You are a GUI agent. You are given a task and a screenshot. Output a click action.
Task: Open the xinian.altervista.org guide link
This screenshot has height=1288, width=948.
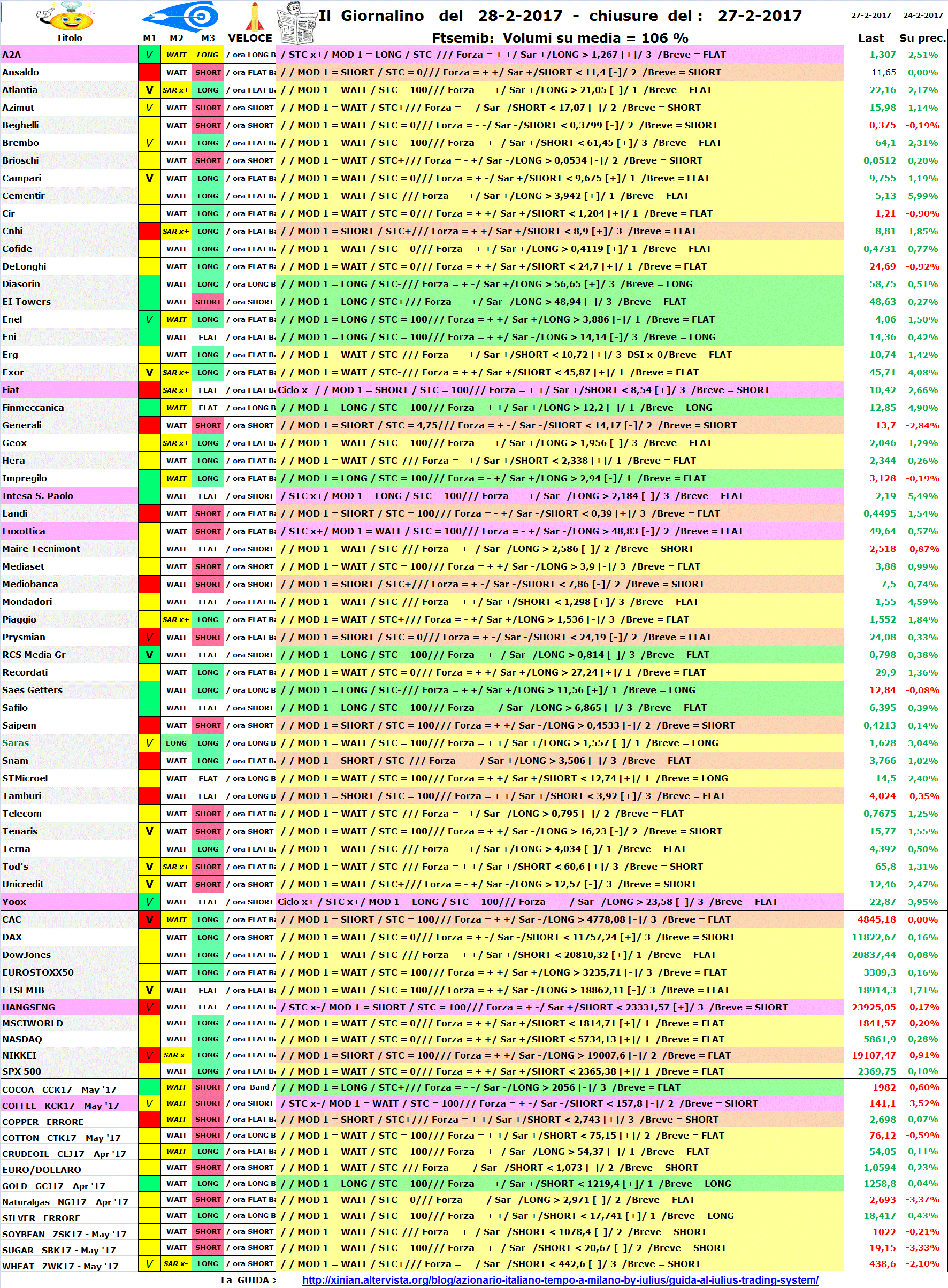coord(560,1280)
